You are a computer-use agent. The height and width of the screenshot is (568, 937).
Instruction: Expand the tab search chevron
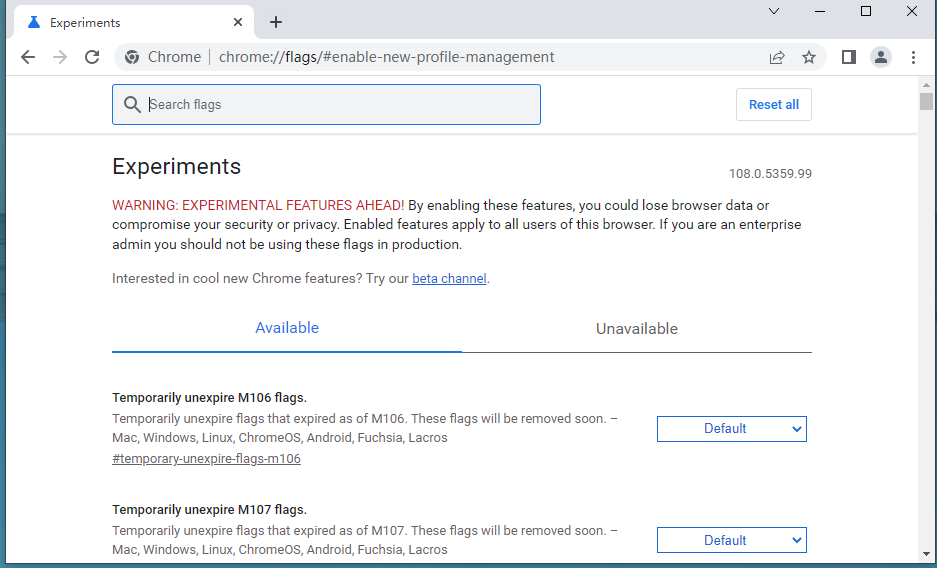(774, 11)
